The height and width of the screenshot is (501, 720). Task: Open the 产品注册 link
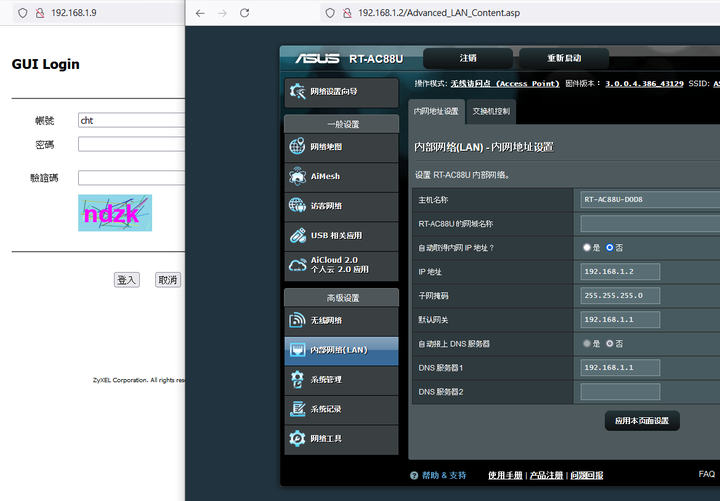click(x=546, y=476)
